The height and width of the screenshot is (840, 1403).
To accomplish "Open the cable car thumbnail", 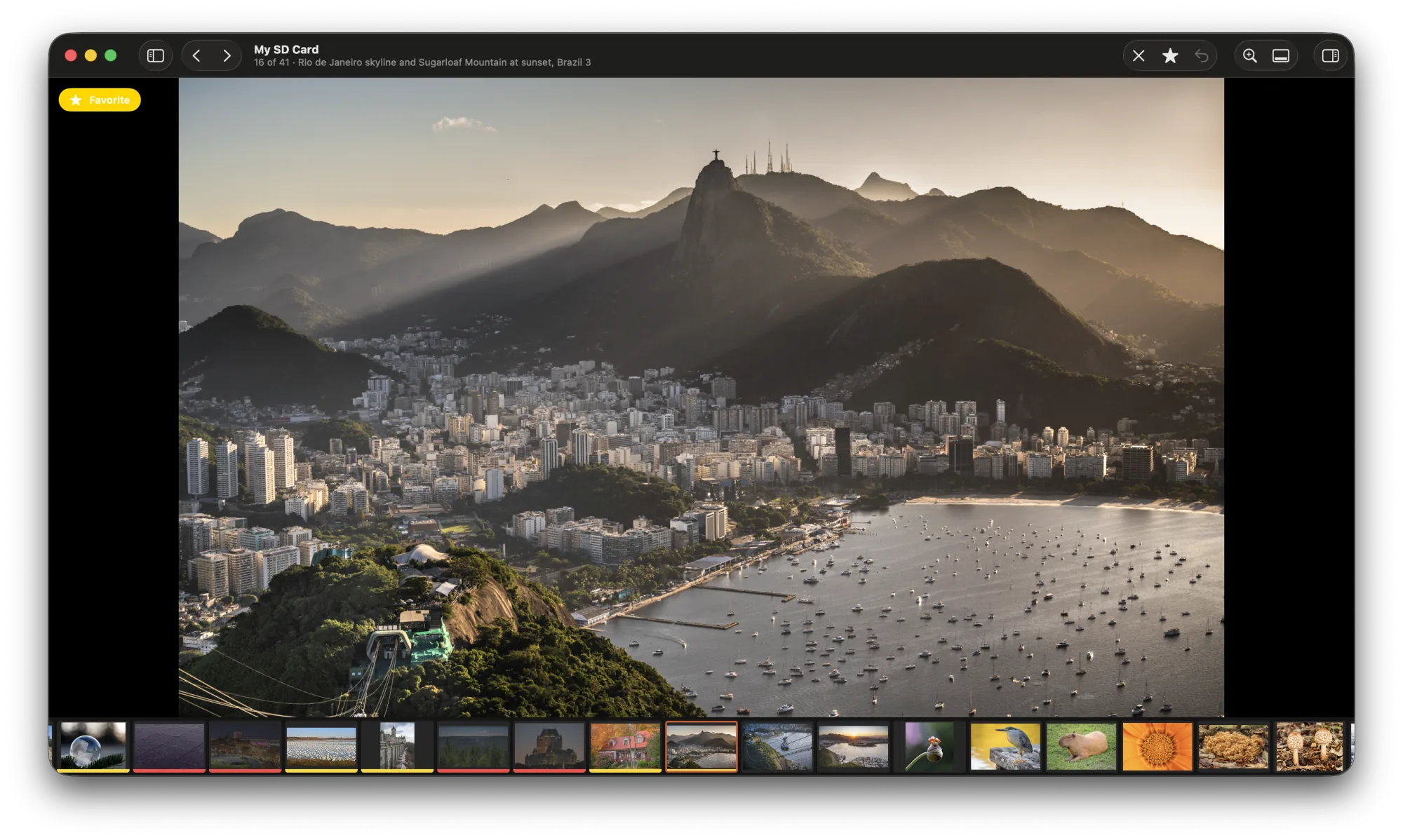I will [x=777, y=747].
